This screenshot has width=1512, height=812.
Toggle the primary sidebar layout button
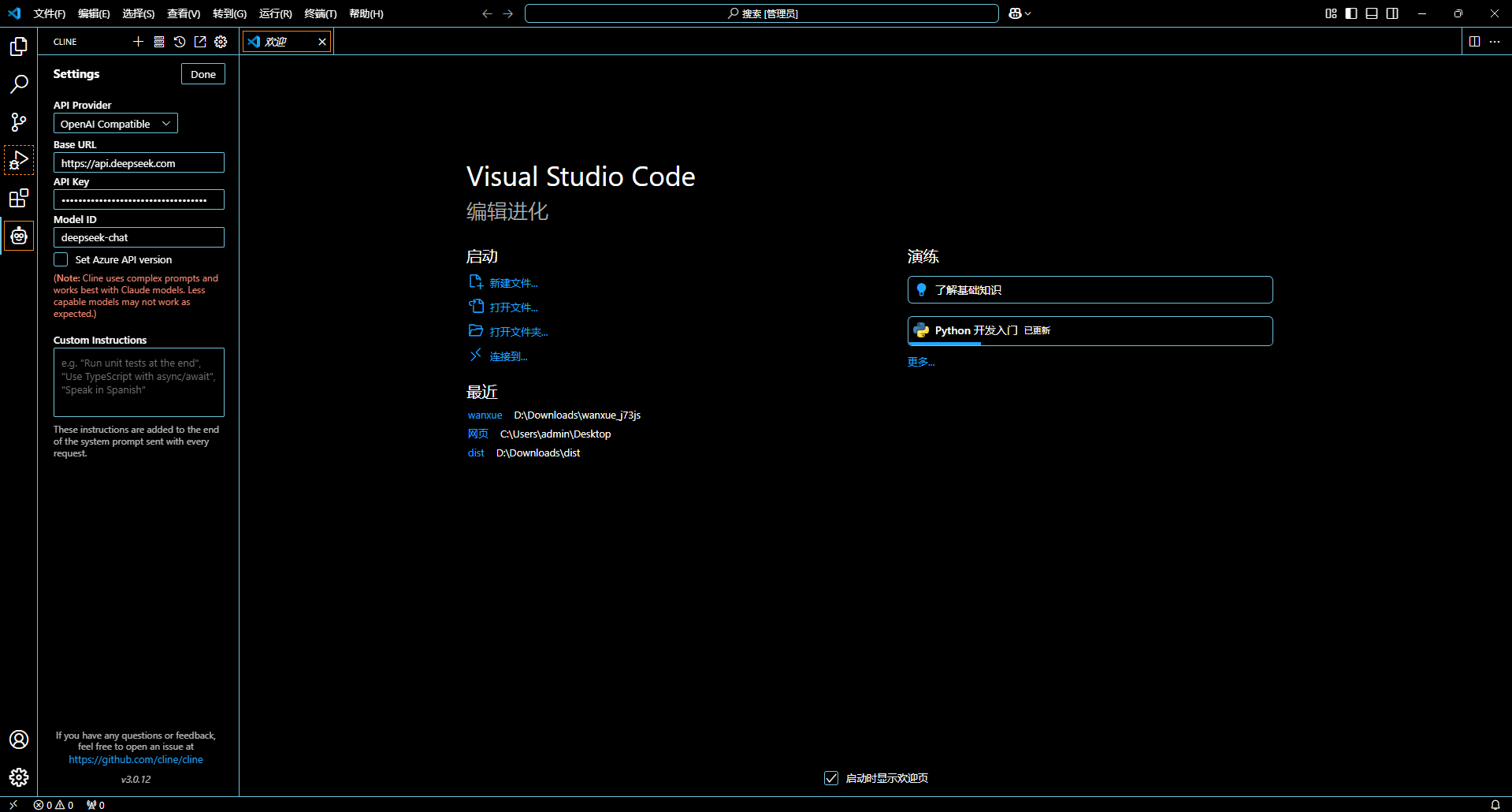[1351, 13]
